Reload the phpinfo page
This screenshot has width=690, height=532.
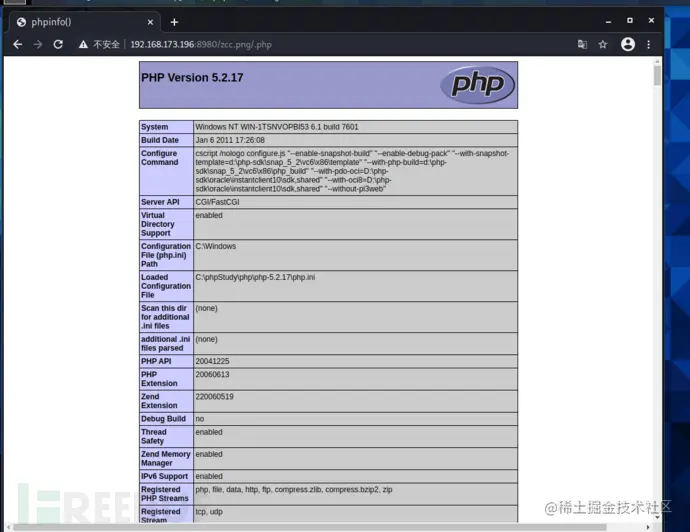pyautogui.click(x=58, y=44)
